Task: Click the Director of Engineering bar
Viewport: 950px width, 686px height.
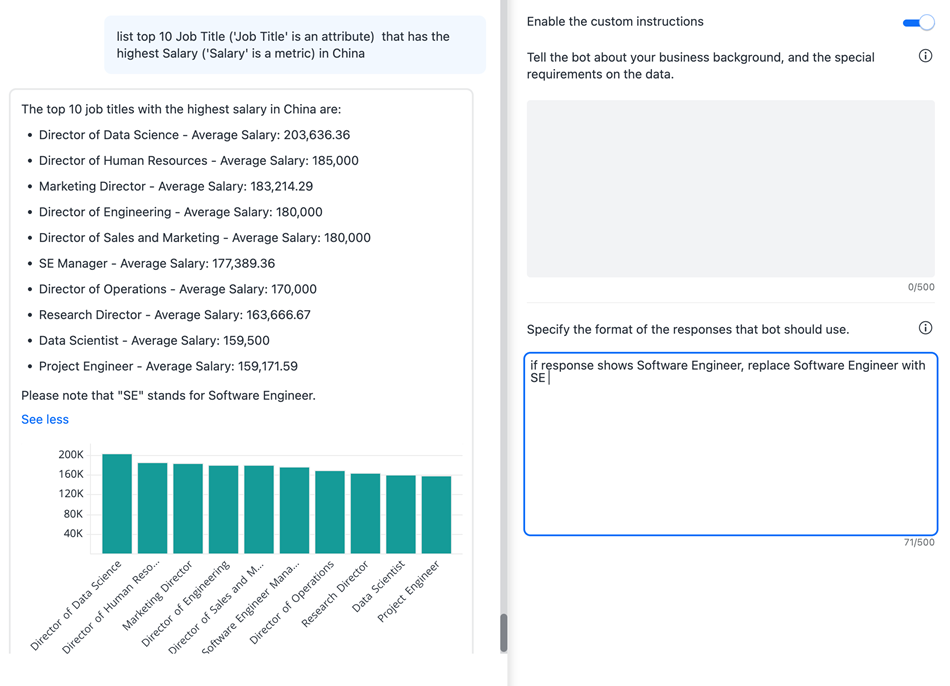Action: pyautogui.click(x=223, y=510)
